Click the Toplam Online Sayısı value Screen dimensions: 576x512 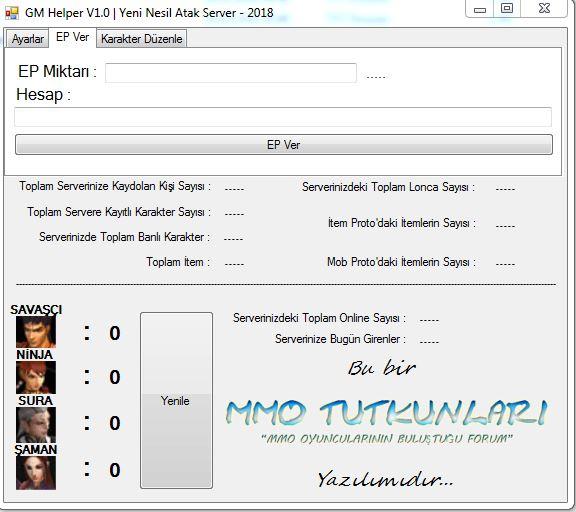[429, 320]
